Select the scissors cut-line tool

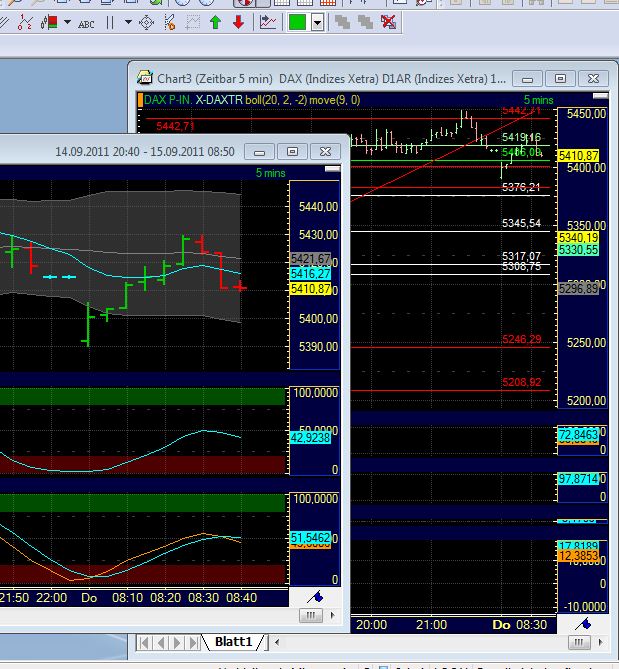coord(169,22)
